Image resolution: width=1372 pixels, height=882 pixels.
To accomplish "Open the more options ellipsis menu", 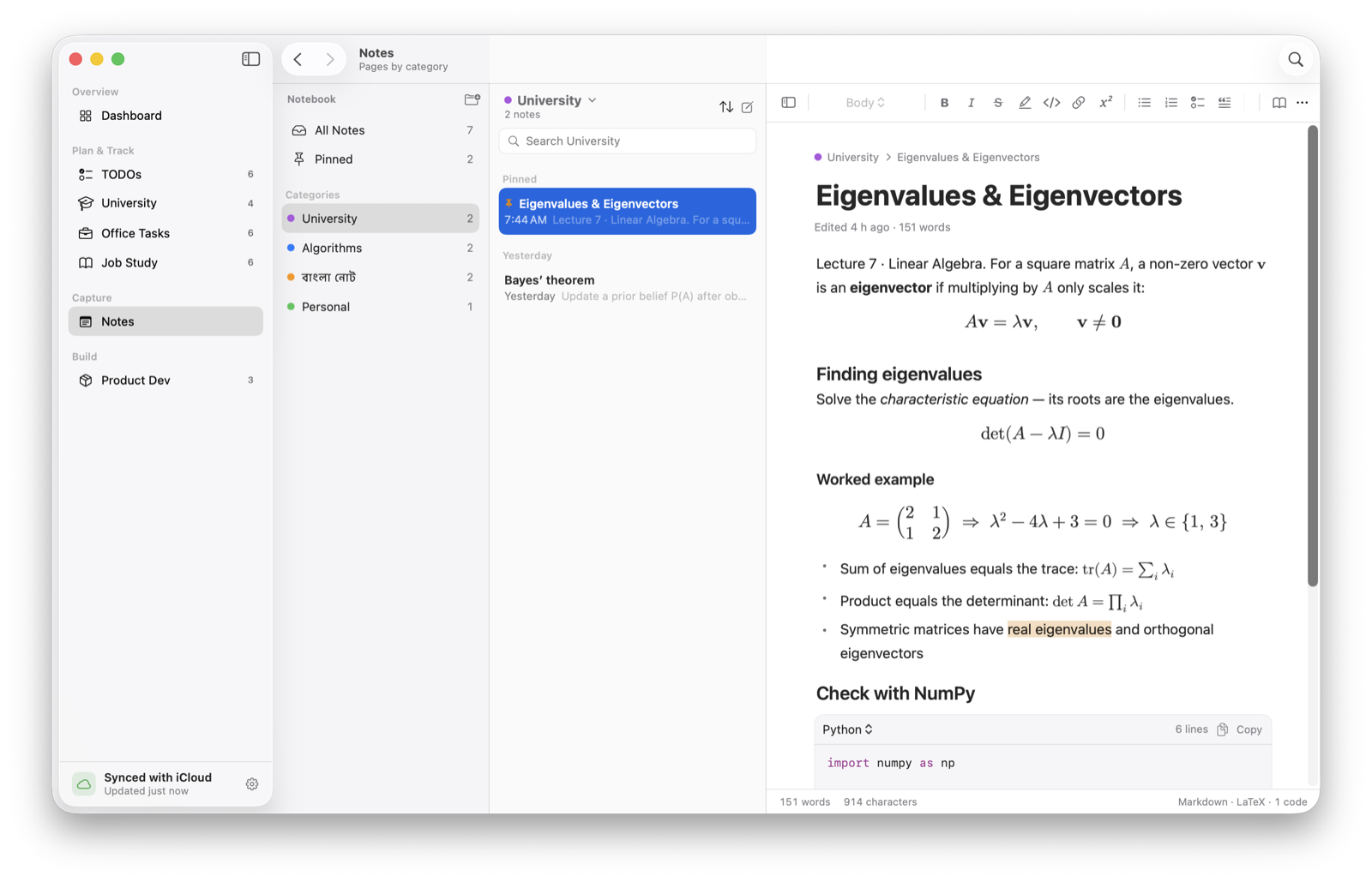I will pos(1303,103).
